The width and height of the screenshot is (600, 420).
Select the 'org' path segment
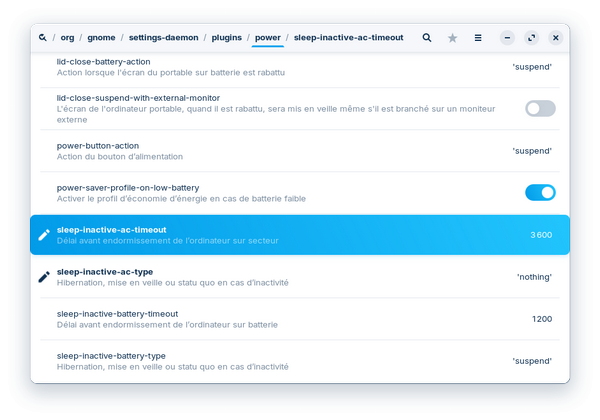tap(68, 38)
